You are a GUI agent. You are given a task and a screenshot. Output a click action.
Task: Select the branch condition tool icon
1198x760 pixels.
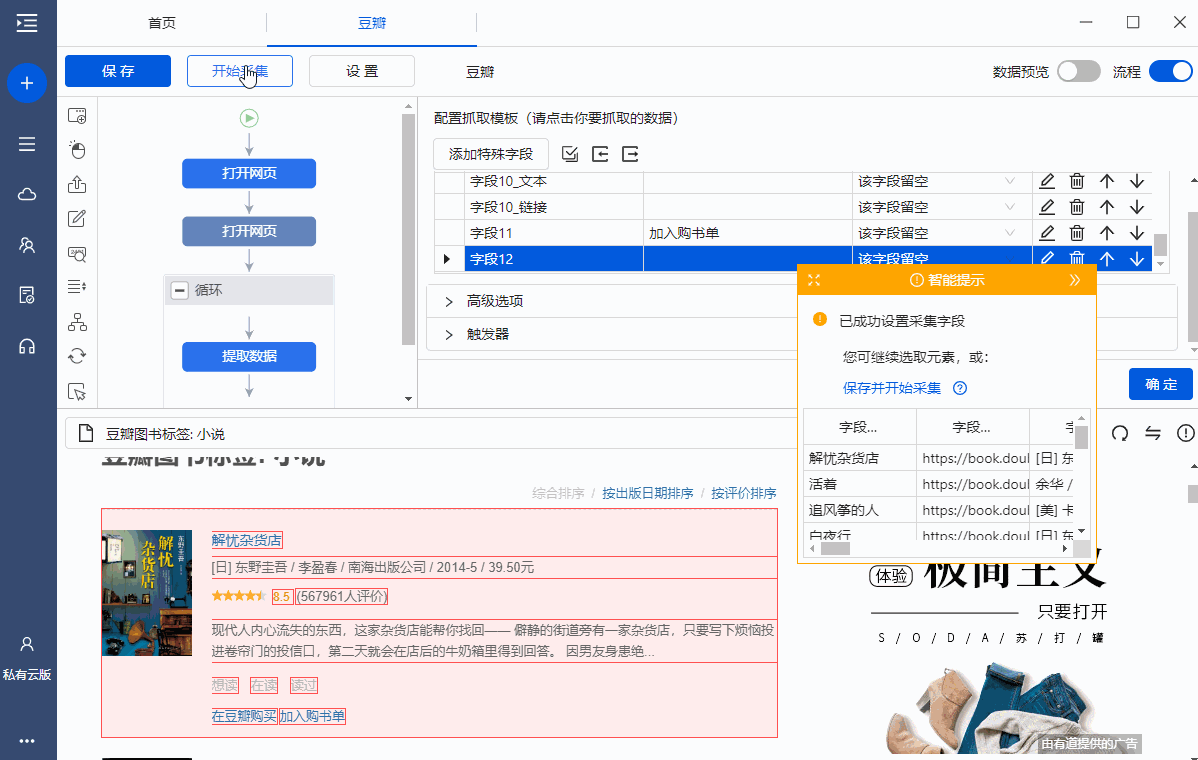point(77,322)
